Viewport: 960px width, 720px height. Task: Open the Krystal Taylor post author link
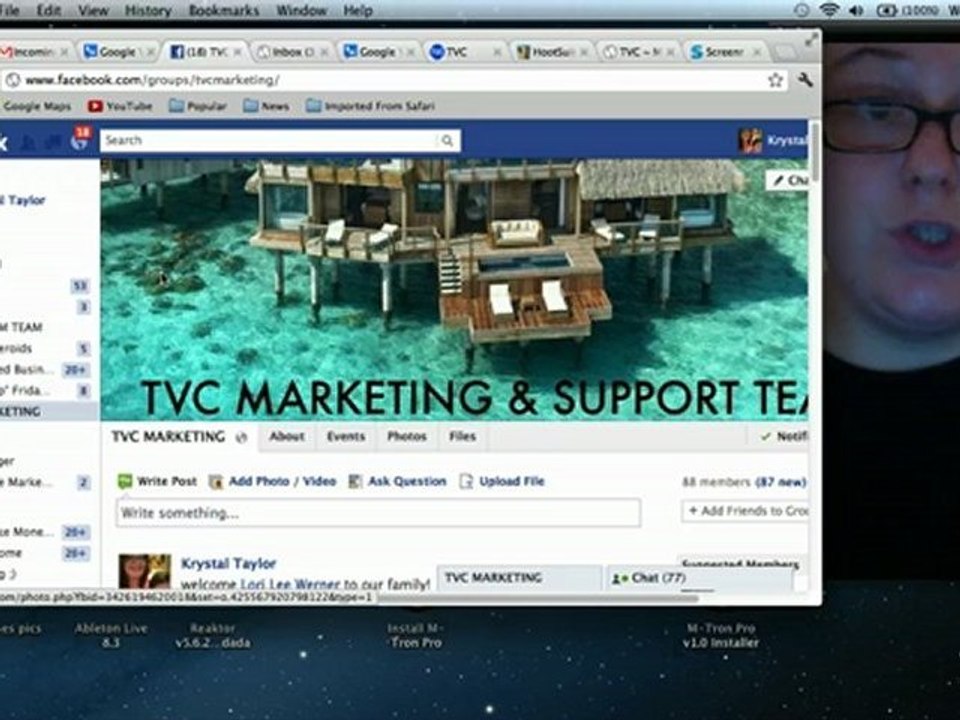click(228, 563)
